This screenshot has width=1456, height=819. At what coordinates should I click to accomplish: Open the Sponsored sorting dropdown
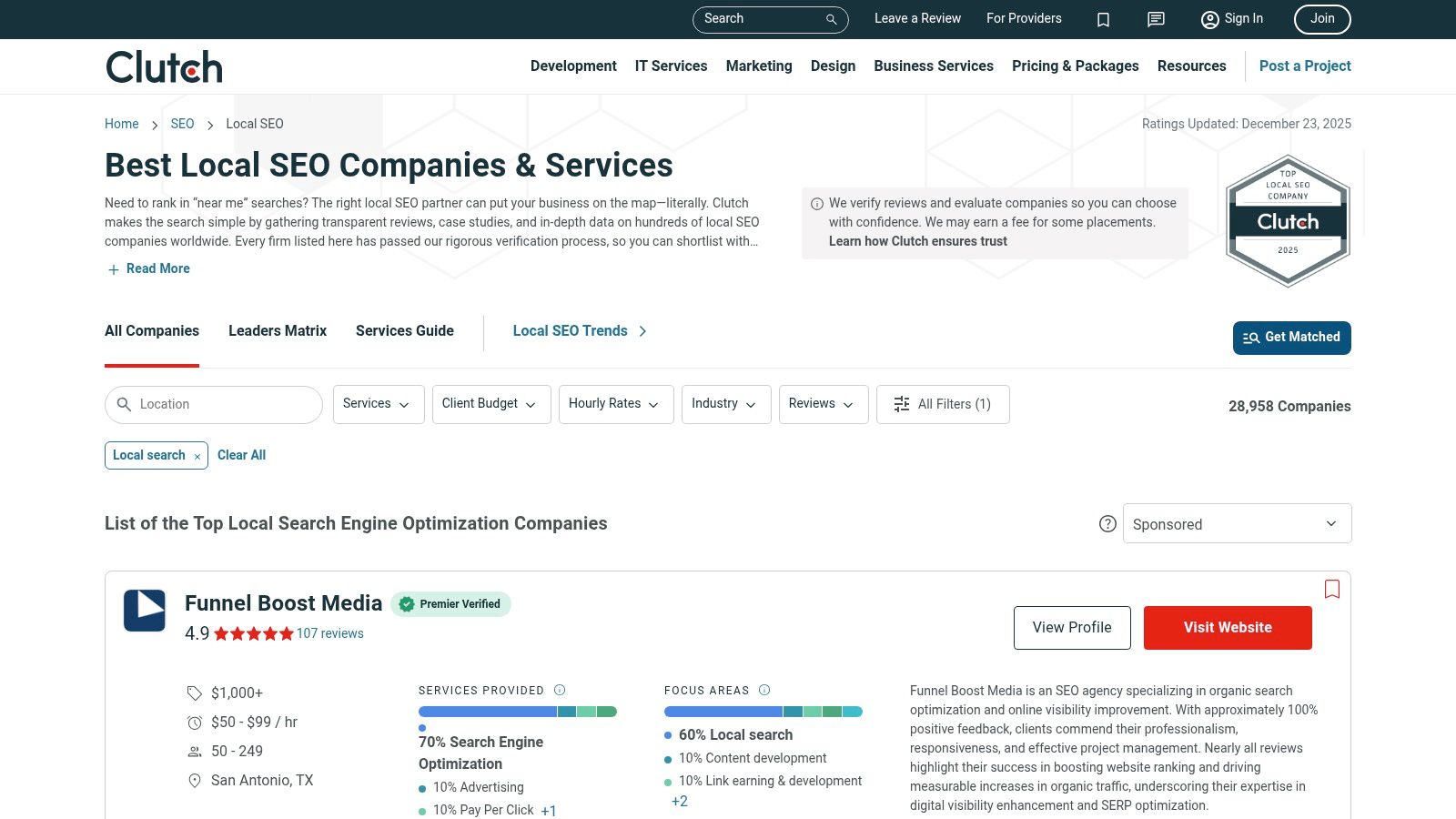pos(1236,523)
